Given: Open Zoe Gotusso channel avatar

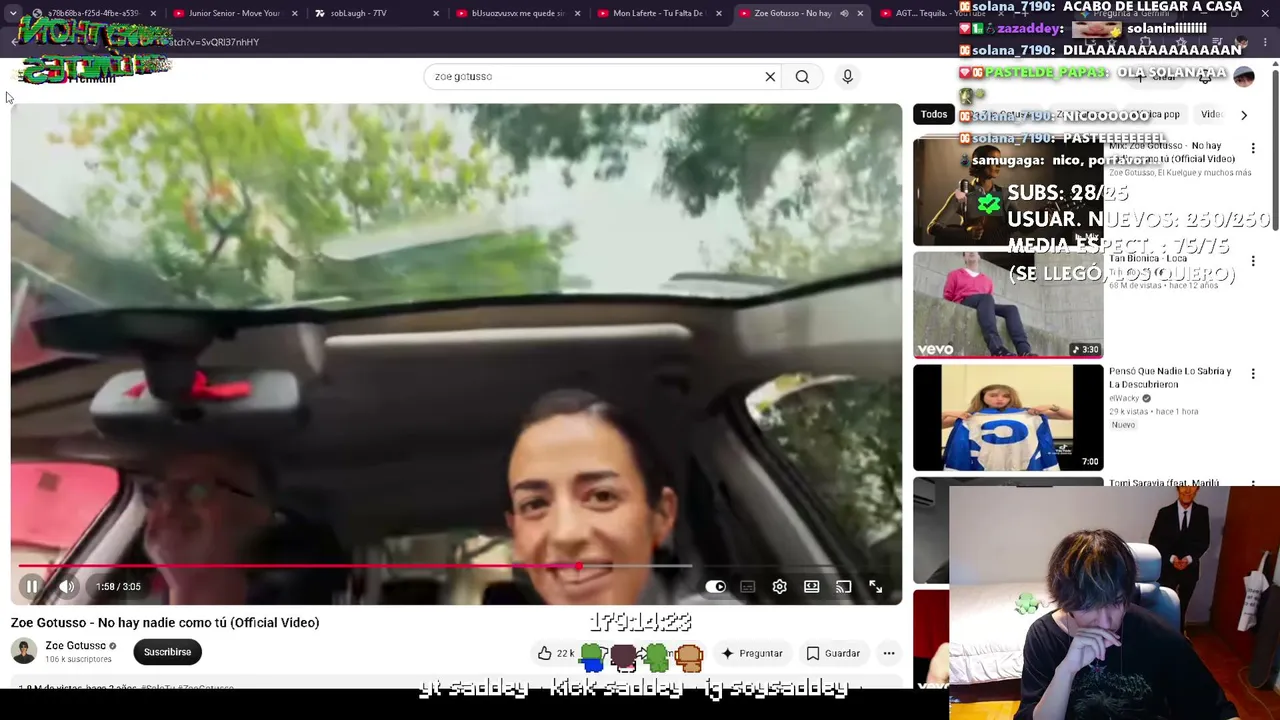Looking at the screenshot, I should [24, 651].
